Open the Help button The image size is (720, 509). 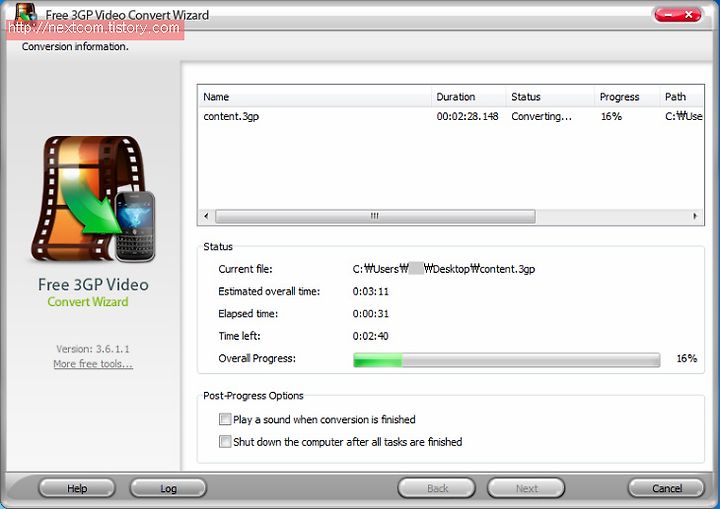coord(77,488)
